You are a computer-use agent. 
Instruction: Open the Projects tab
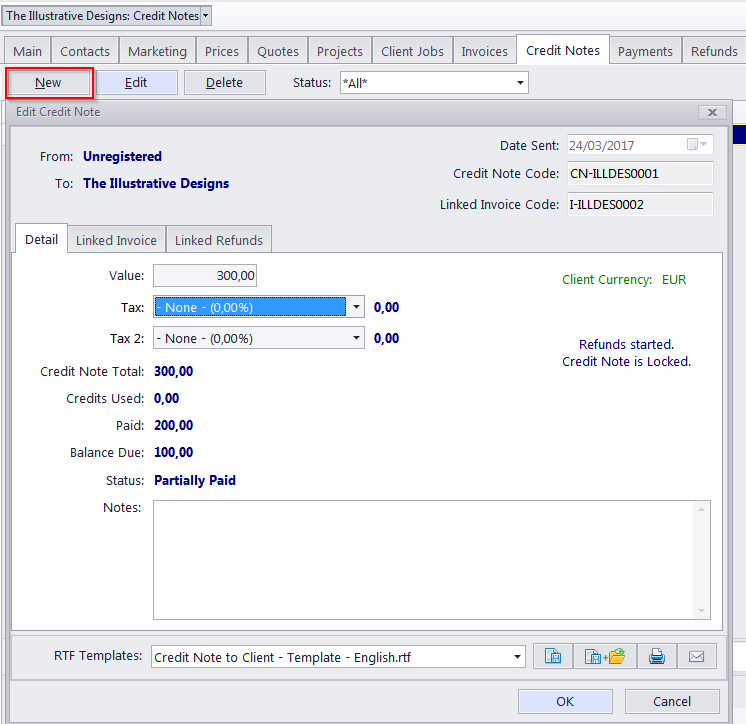coord(340,51)
